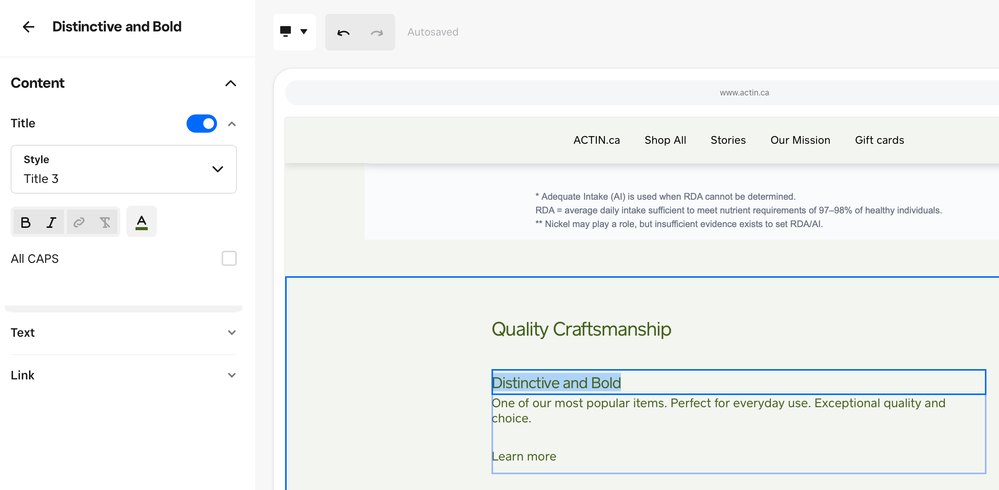The width and height of the screenshot is (999, 490).
Task: Open the Style Title 3 dropdown
Action: (x=124, y=169)
